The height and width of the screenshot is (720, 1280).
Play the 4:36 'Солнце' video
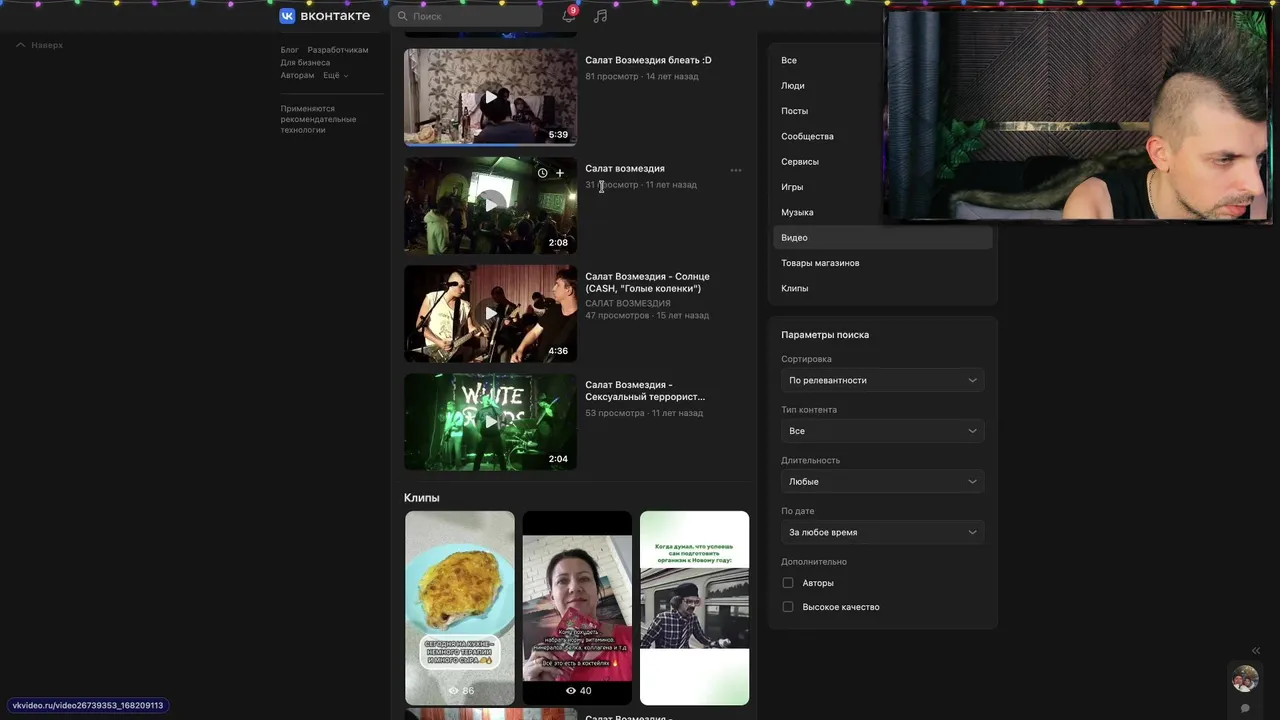pos(490,313)
